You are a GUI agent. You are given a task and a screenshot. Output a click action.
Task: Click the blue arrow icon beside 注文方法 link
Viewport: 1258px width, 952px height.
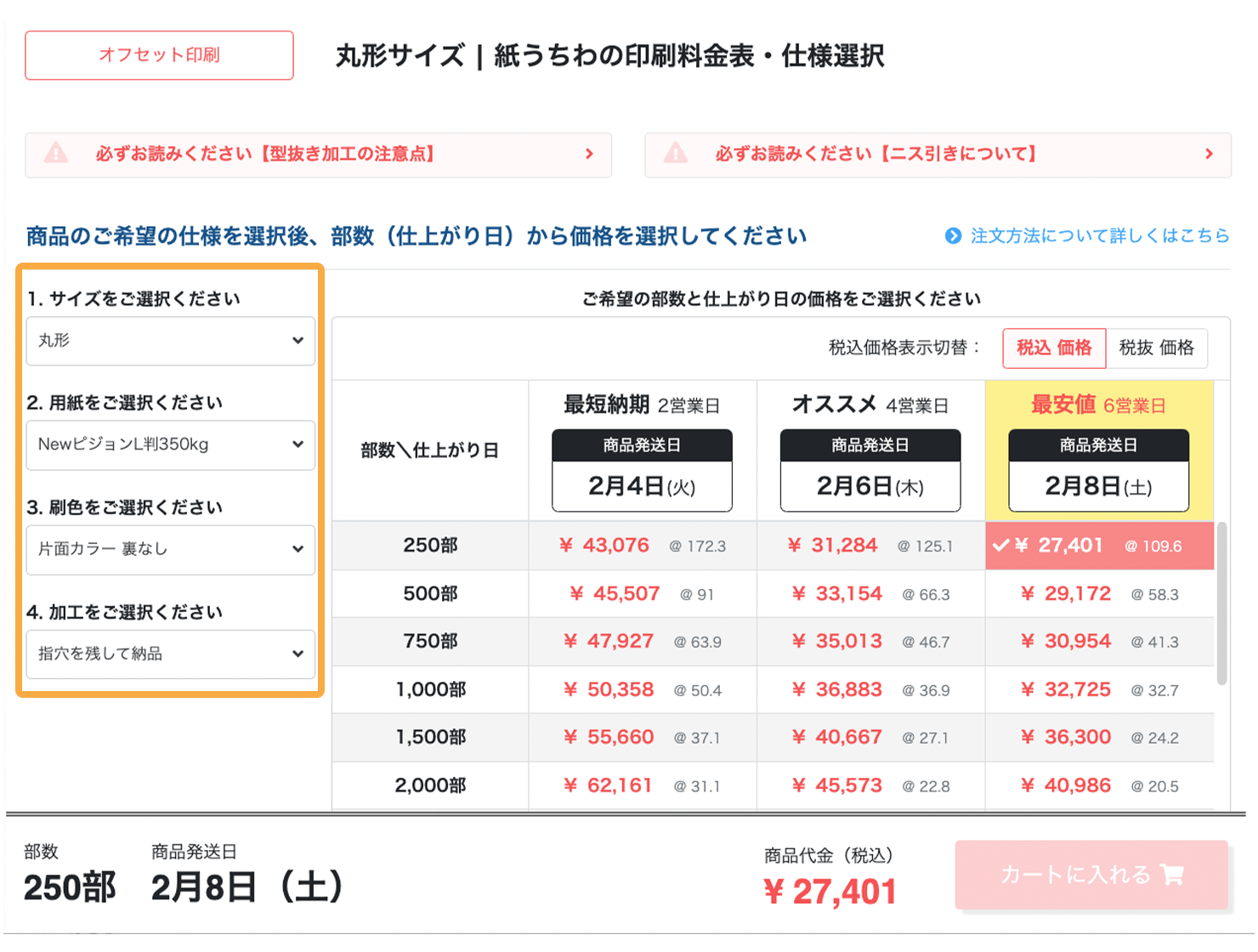click(954, 236)
